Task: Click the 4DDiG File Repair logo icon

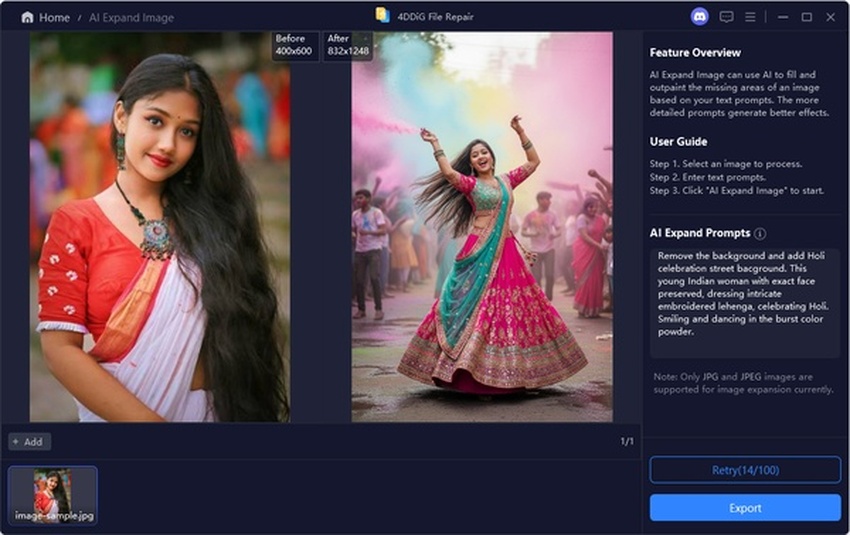Action: [x=383, y=15]
